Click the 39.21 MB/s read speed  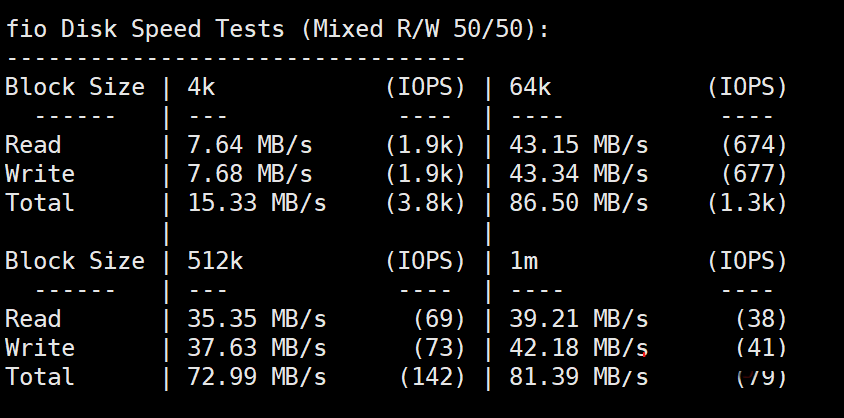point(578,319)
